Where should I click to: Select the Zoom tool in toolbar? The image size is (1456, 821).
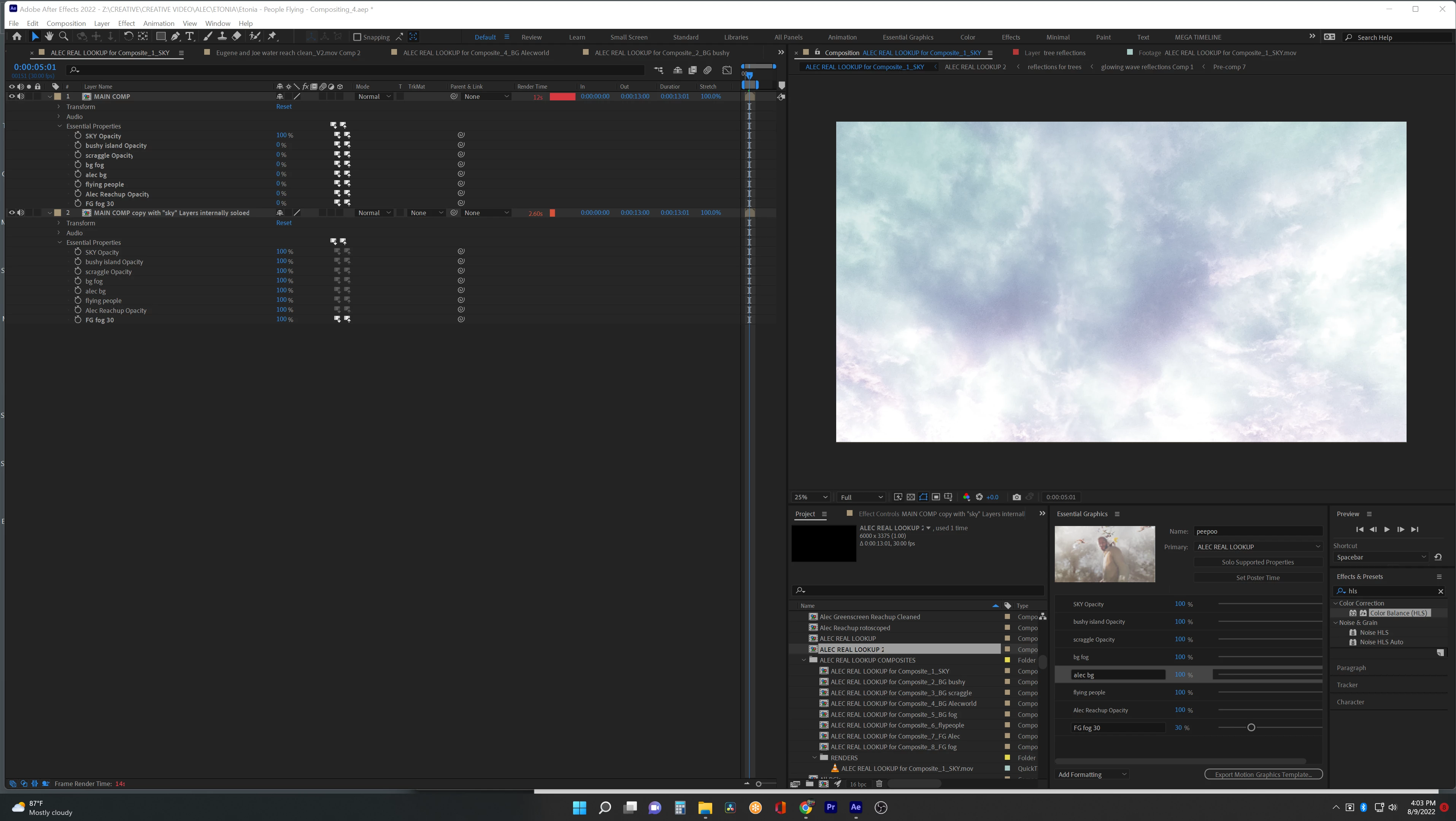[64, 36]
